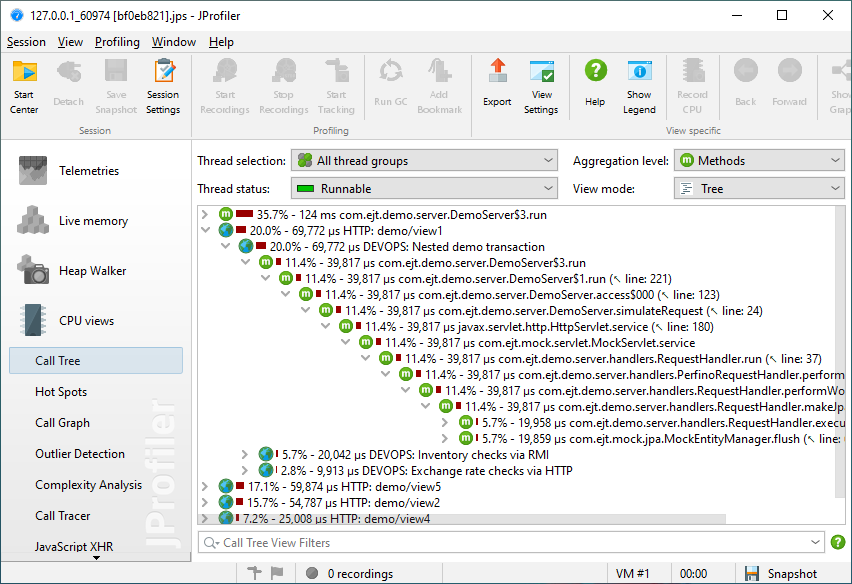852x584 pixels.
Task: Expand the HTTP: demo/view2 node
Action: pyautogui.click(x=205, y=503)
